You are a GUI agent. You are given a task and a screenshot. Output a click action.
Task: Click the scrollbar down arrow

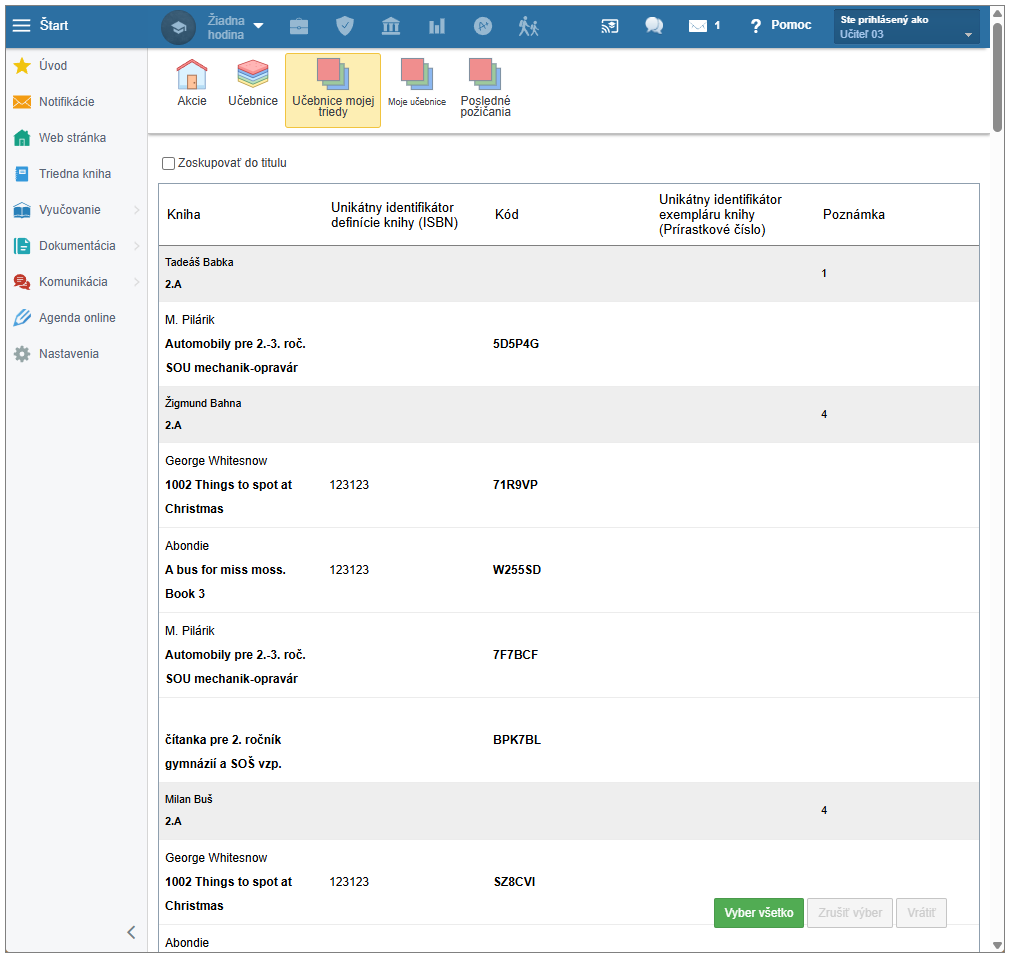tap(998, 945)
